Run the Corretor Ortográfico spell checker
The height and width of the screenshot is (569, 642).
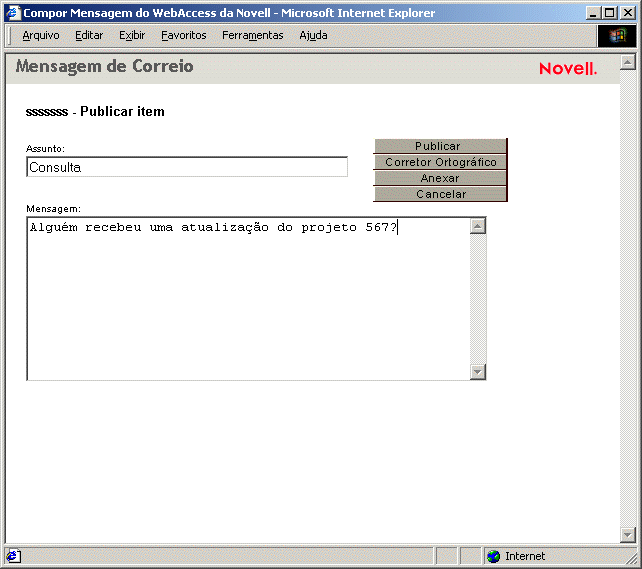coord(441,162)
